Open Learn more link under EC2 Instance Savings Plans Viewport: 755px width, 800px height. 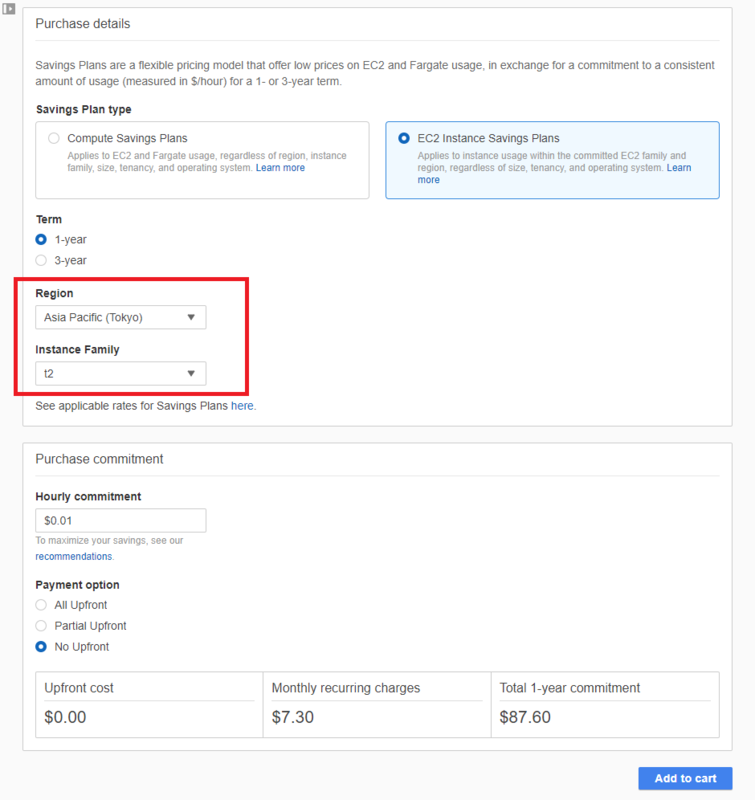[x=678, y=168]
